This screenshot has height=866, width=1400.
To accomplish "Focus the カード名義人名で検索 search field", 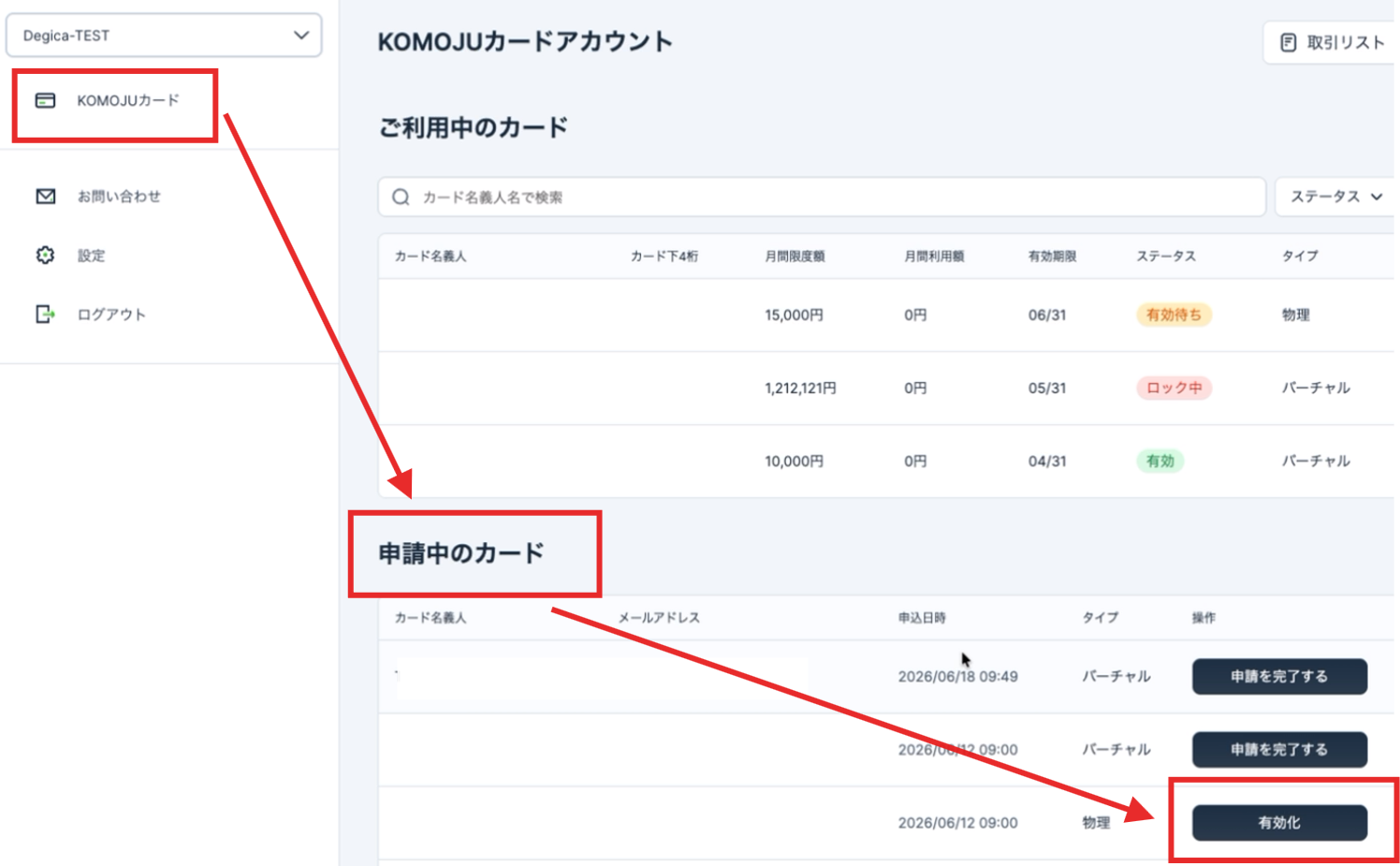I will click(x=822, y=197).
